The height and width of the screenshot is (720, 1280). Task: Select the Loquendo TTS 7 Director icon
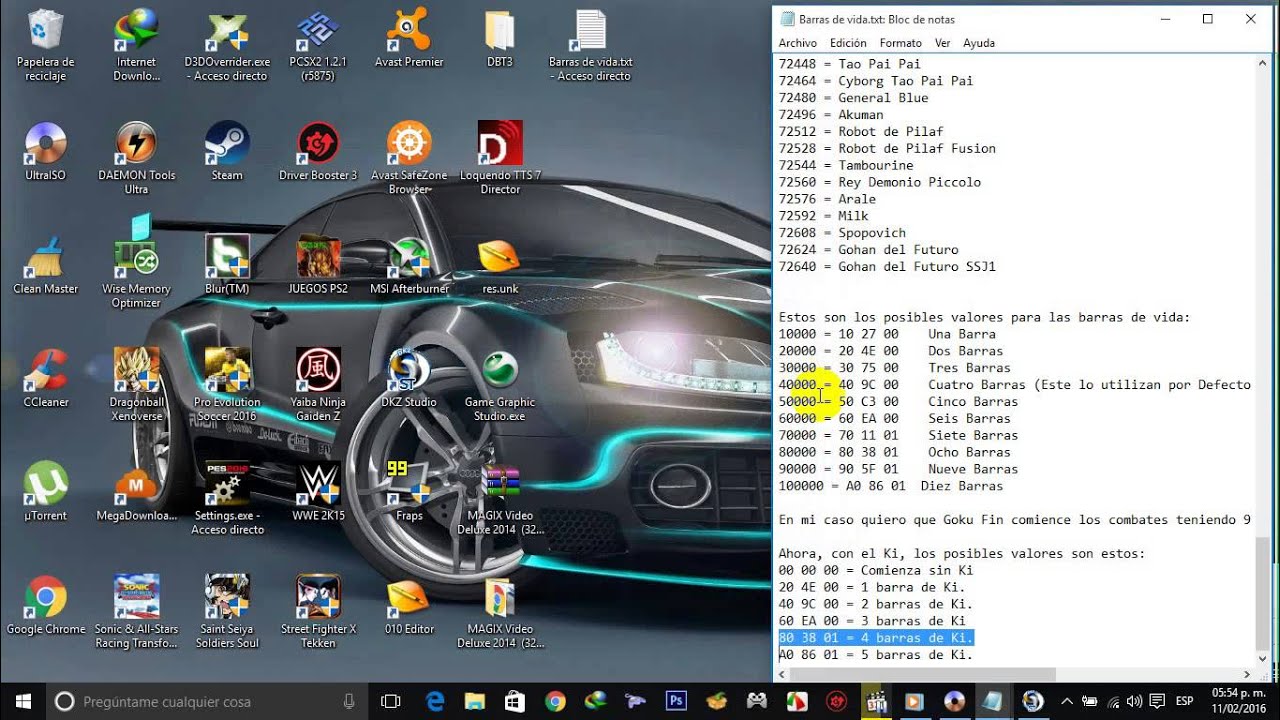[500, 159]
